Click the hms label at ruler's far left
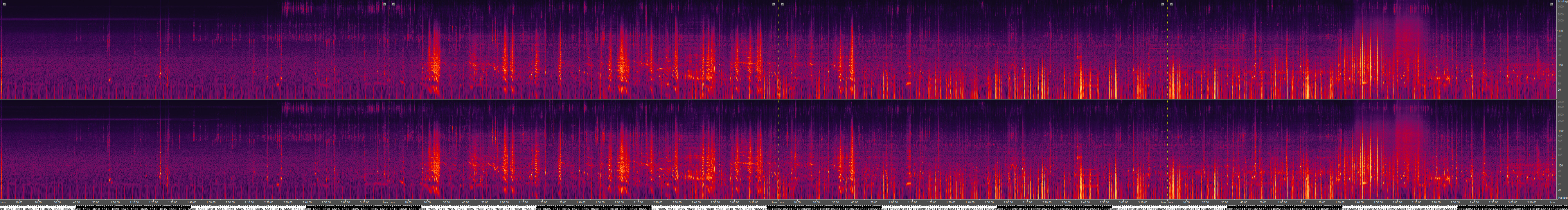Viewport: 1568px width, 210px height. [3, 202]
